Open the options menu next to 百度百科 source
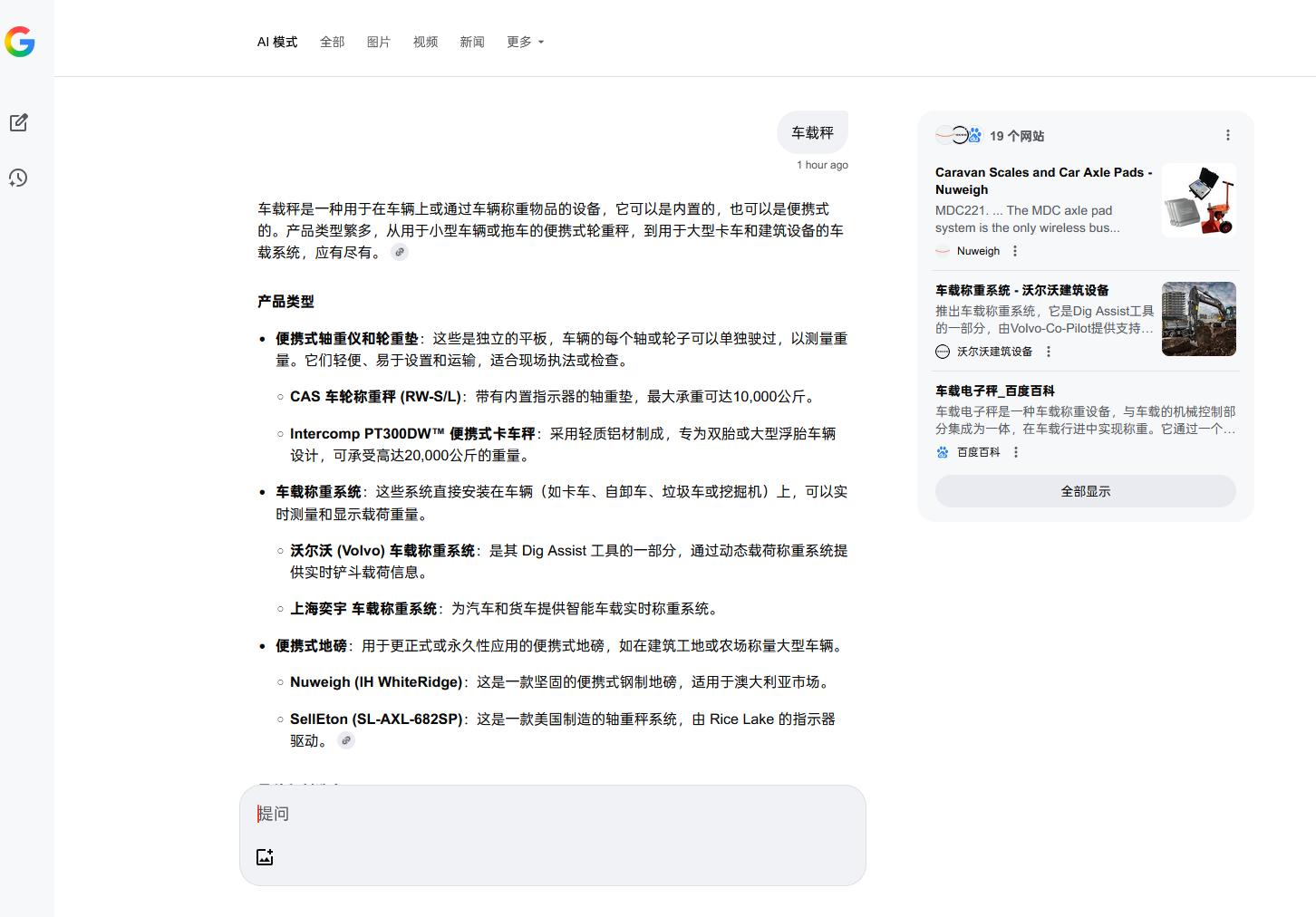 pos(1016,452)
